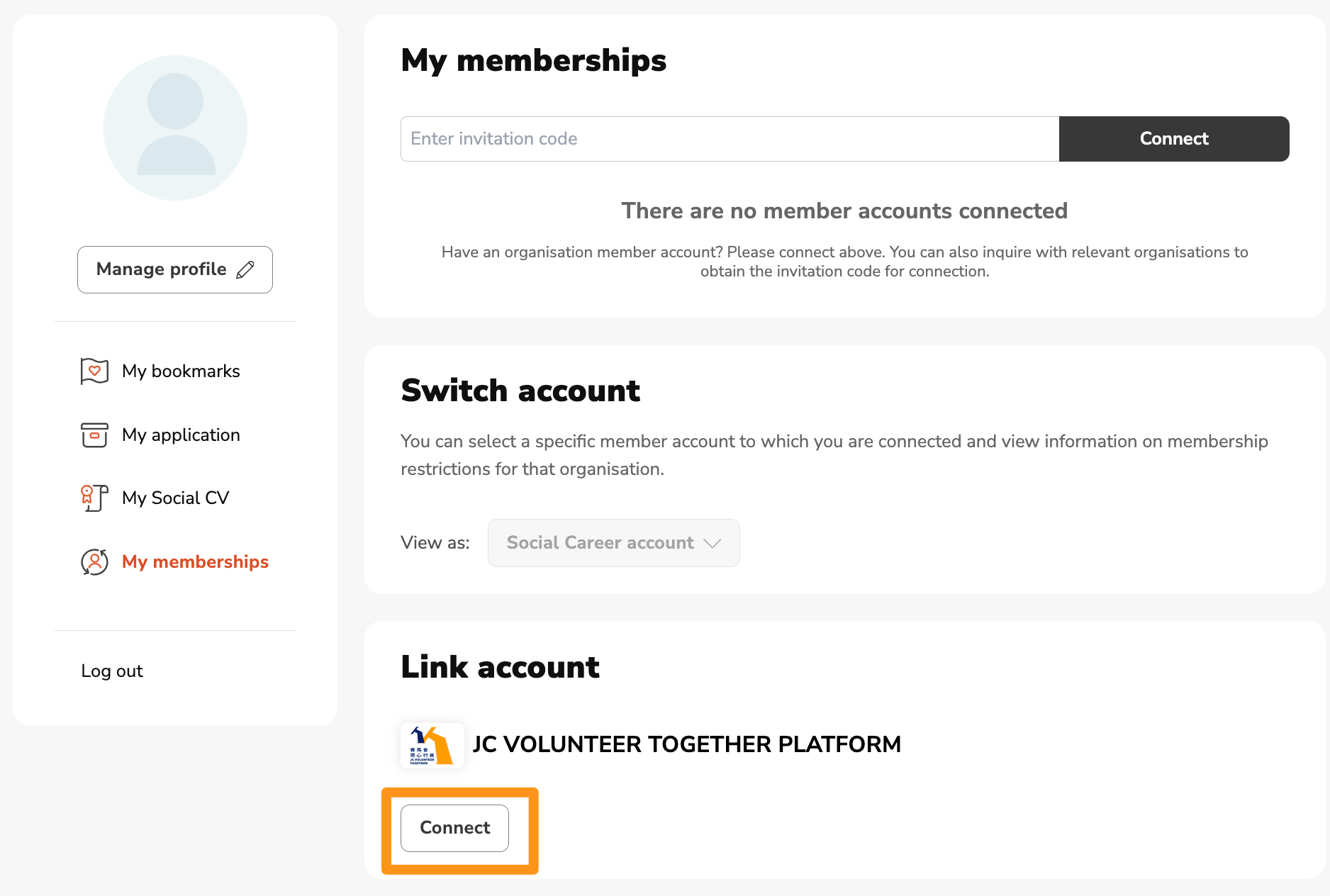
Task: Click the Link account heading
Action: (x=500, y=667)
